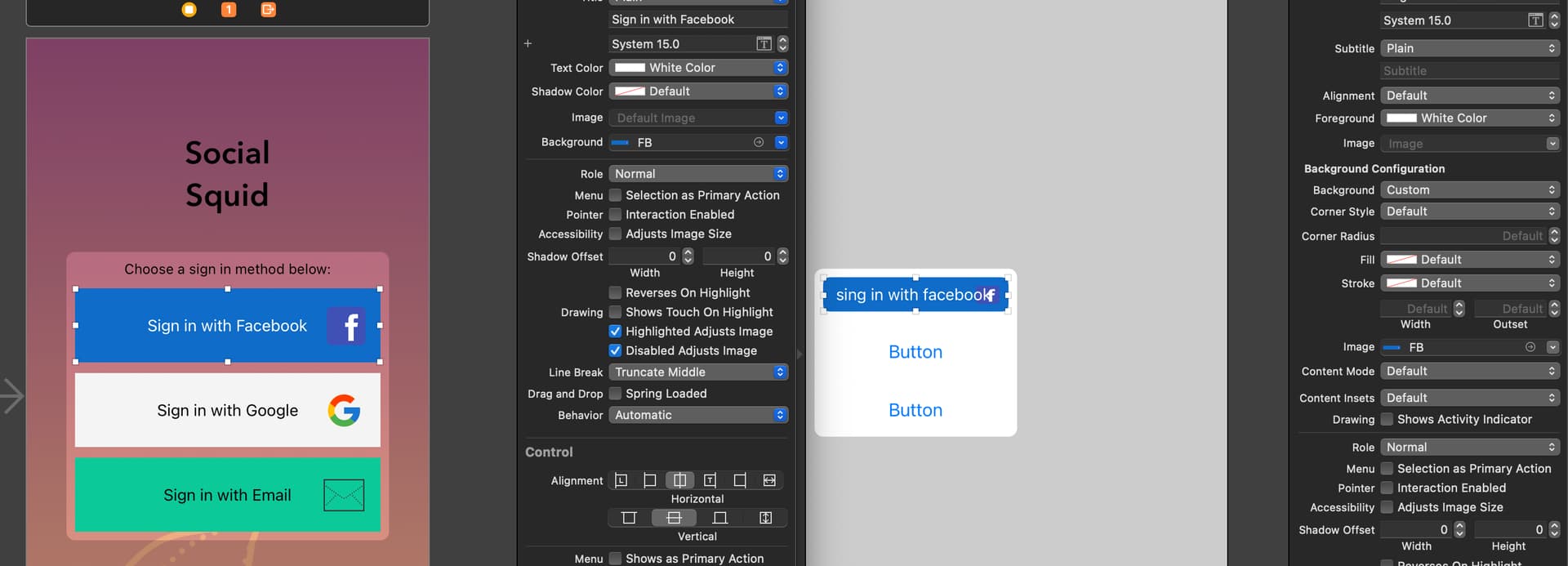Set horizontal alignment to left
Image resolution: width=1568 pixels, height=566 pixels.
pyautogui.click(x=650, y=480)
